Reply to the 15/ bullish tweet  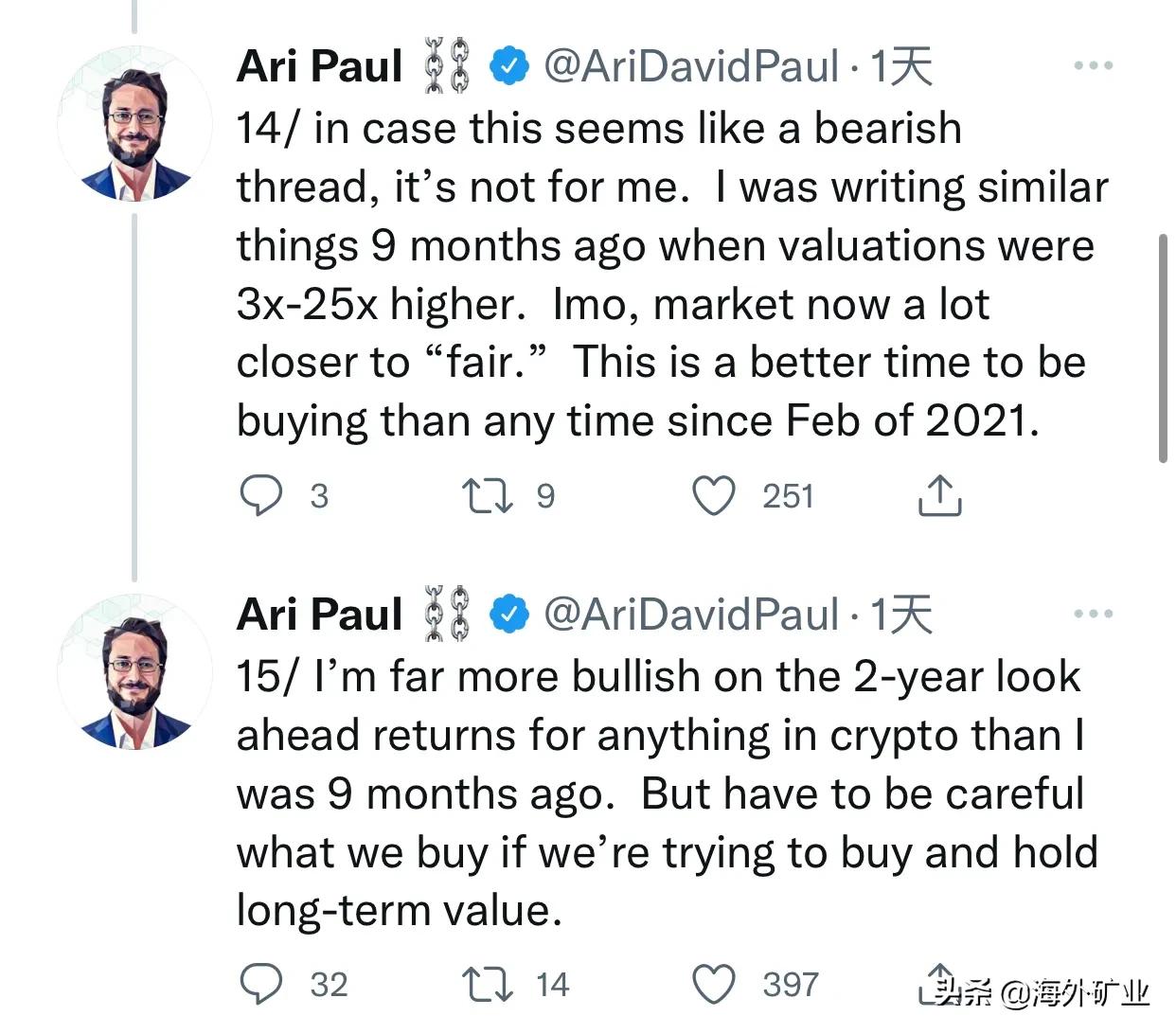261,985
